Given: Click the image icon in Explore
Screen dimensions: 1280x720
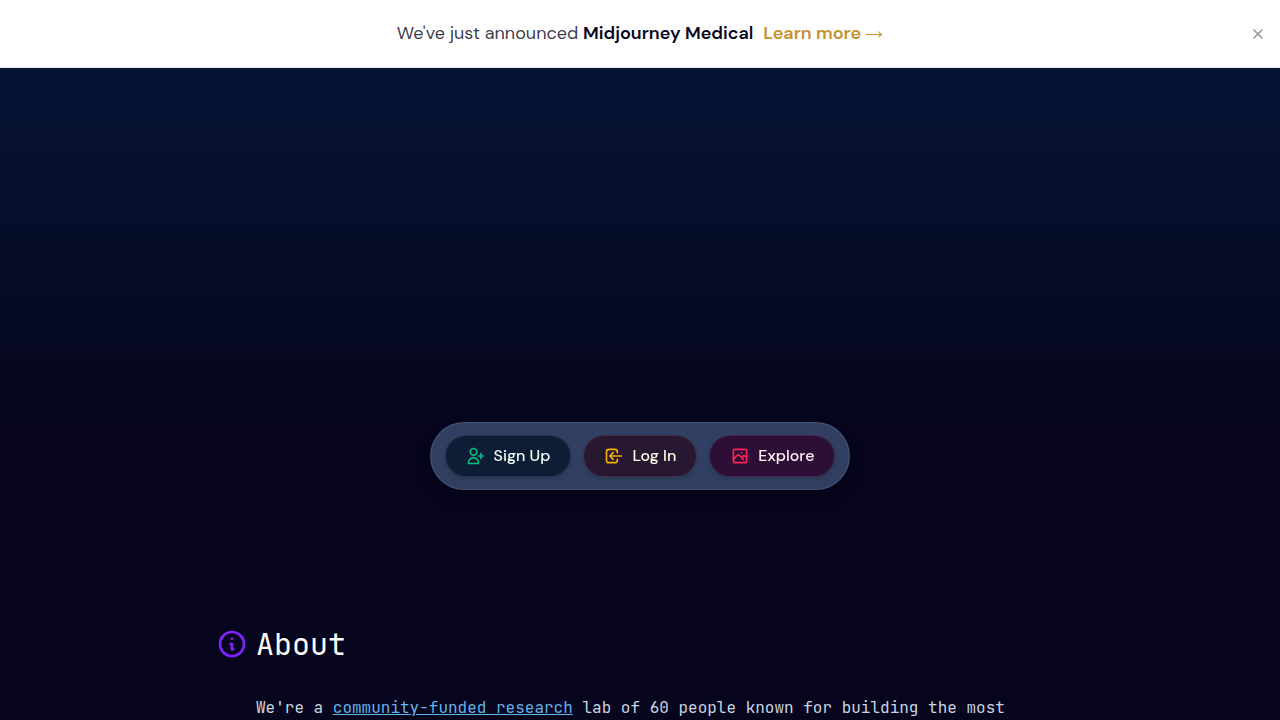Looking at the screenshot, I should click(740, 456).
